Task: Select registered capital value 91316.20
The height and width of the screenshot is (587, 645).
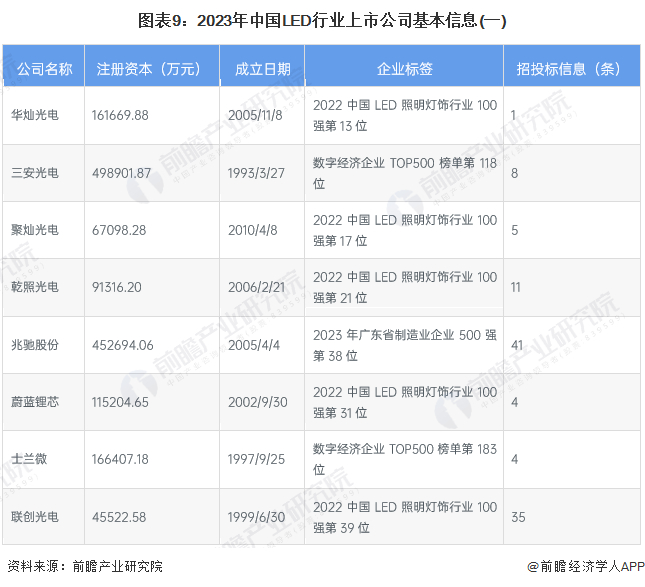Action: pyautogui.click(x=117, y=287)
